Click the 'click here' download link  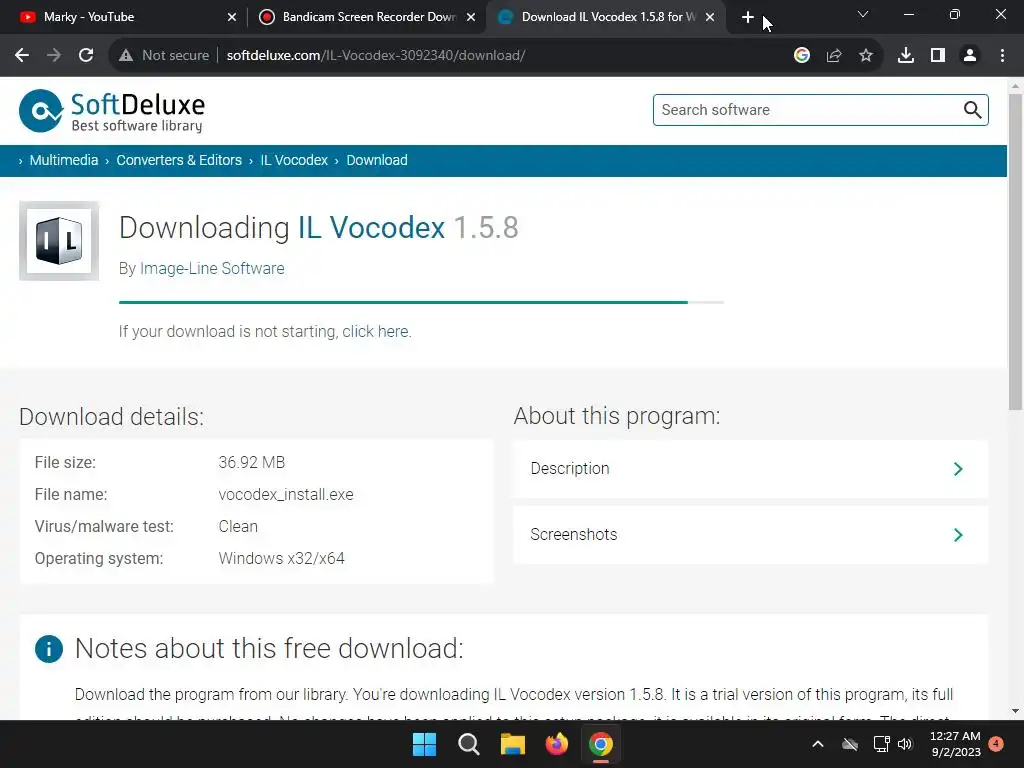click(x=376, y=332)
